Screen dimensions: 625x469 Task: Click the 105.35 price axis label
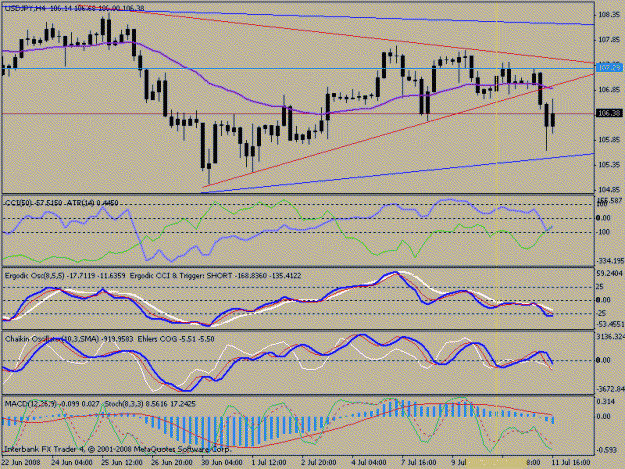coord(608,165)
